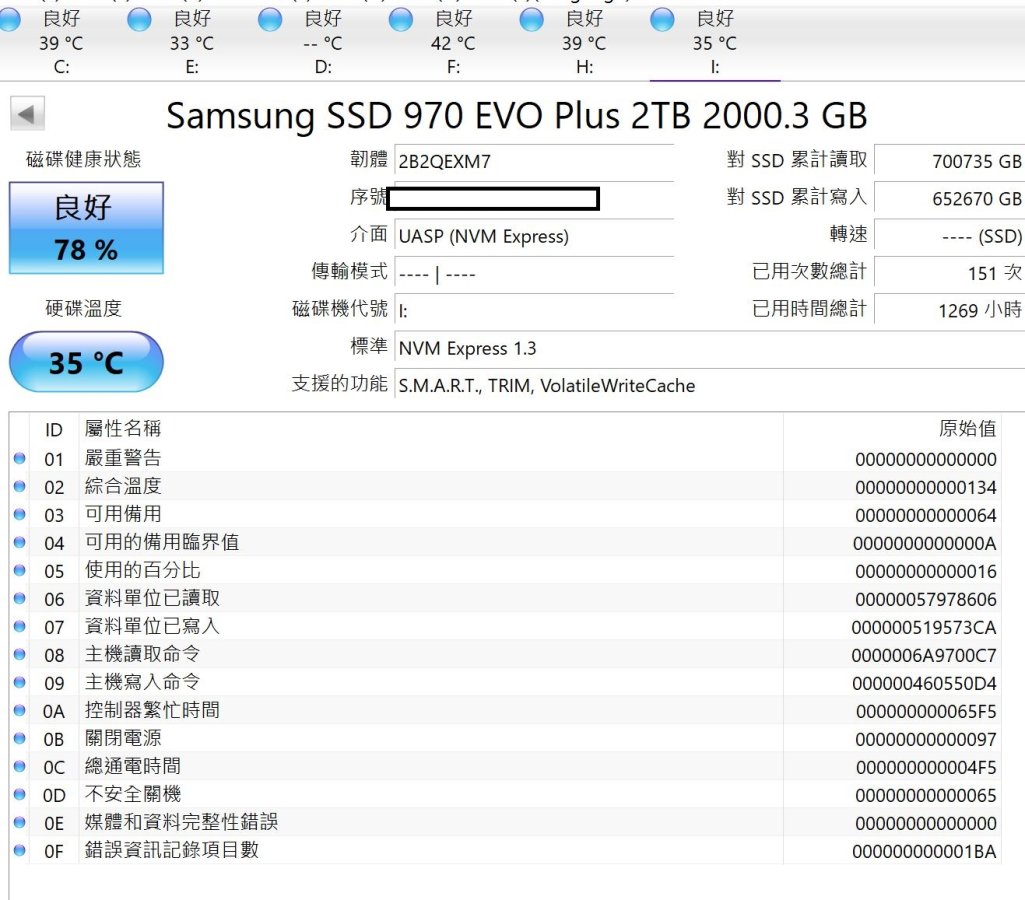Select the 不安全關機 attribute name
This screenshot has height=900, width=1025.
[x=133, y=794]
